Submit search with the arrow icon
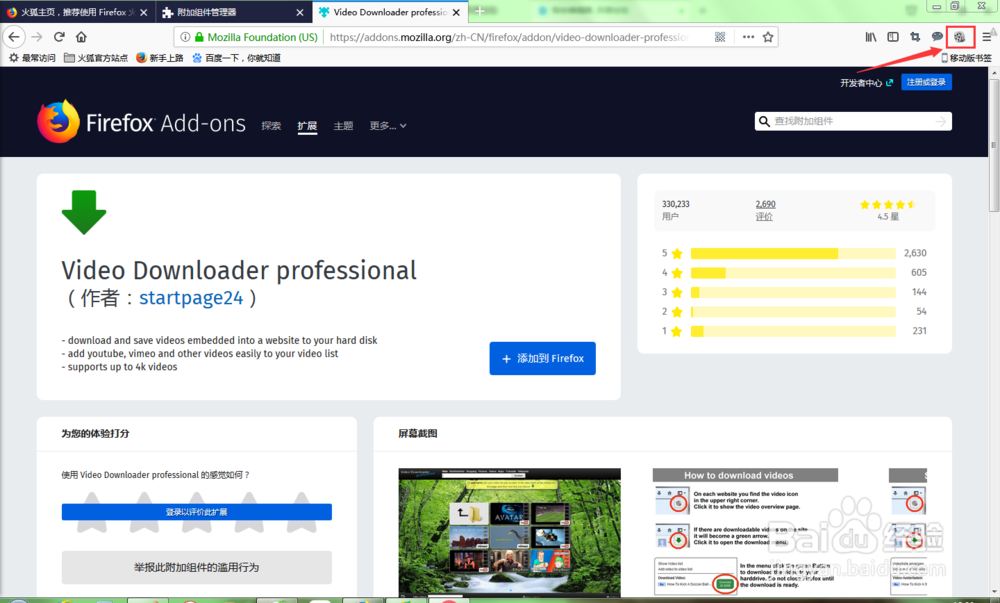Viewport: 1000px width, 603px height. 941,121
